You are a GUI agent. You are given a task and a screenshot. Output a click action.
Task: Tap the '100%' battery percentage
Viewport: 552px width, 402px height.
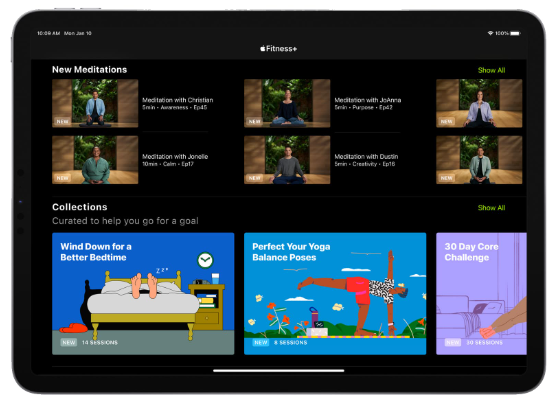point(502,33)
